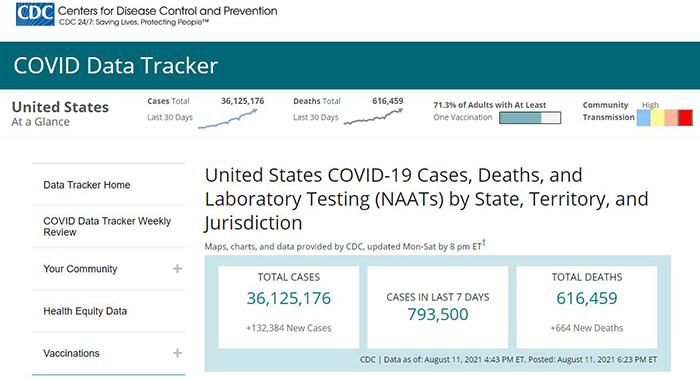
Task: Select the yellow moderate transmission swatch
Action: click(x=657, y=118)
